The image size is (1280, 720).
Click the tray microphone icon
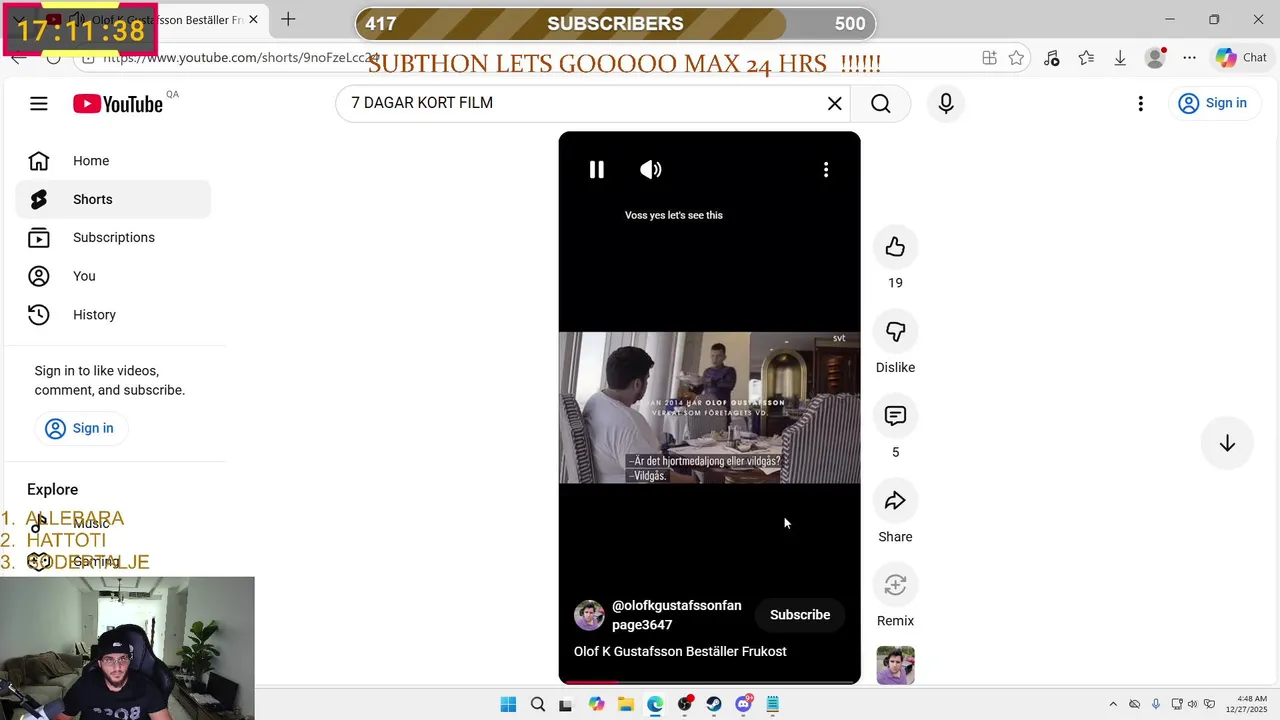coord(1156,704)
